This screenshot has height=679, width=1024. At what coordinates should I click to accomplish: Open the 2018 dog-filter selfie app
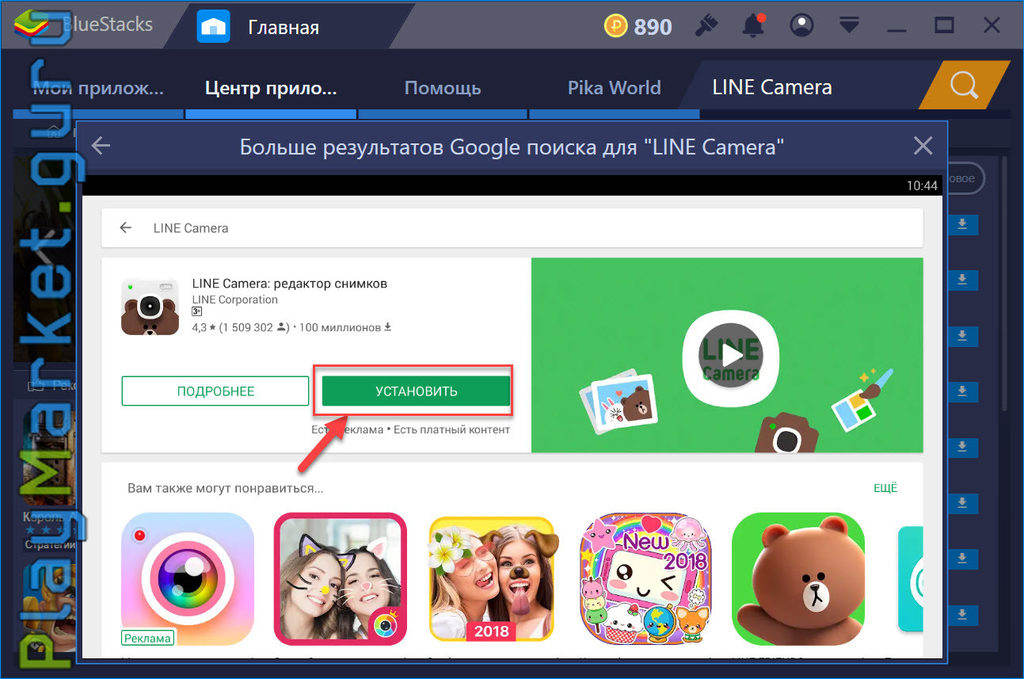tap(492, 579)
